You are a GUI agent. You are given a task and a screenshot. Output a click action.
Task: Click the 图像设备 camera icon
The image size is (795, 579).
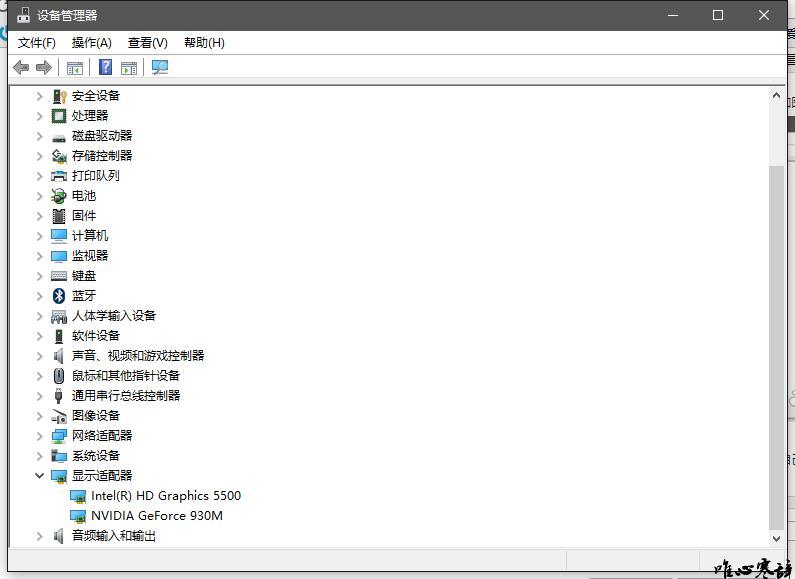pyautogui.click(x=59, y=416)
